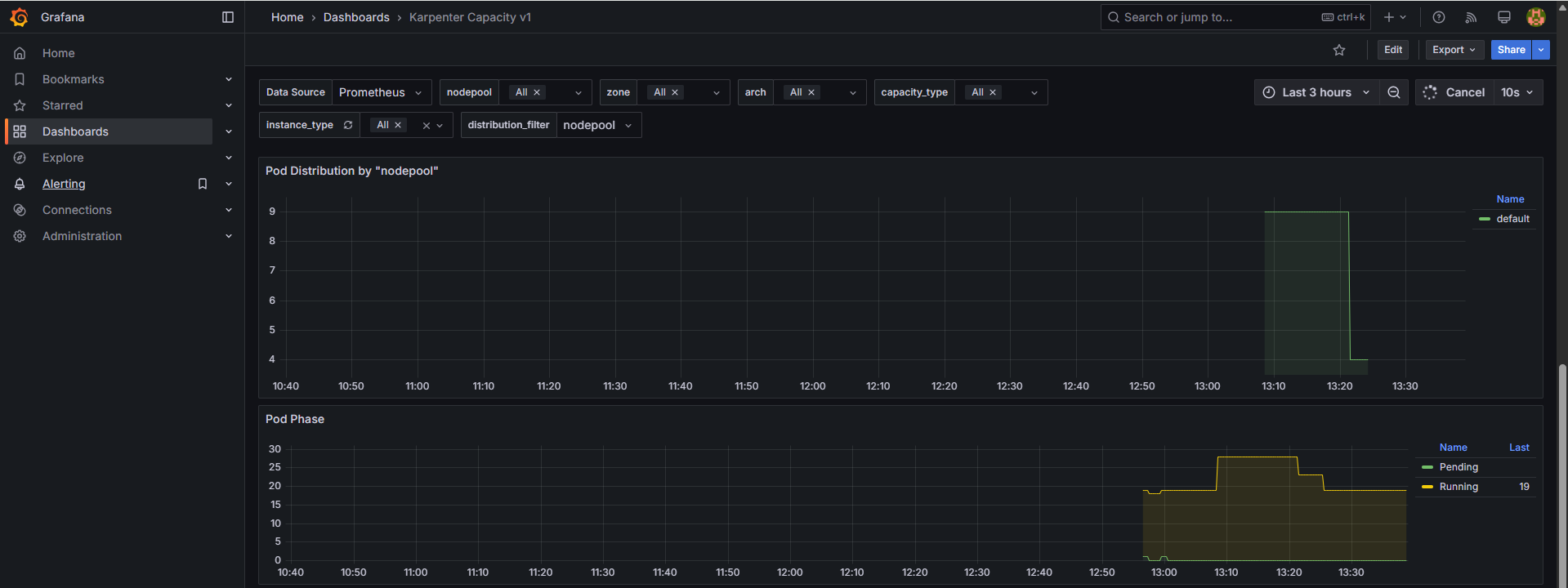Screen dimensions: 1568x588
Task: Go to Home breadcrumb link
Action: point(288,17)
